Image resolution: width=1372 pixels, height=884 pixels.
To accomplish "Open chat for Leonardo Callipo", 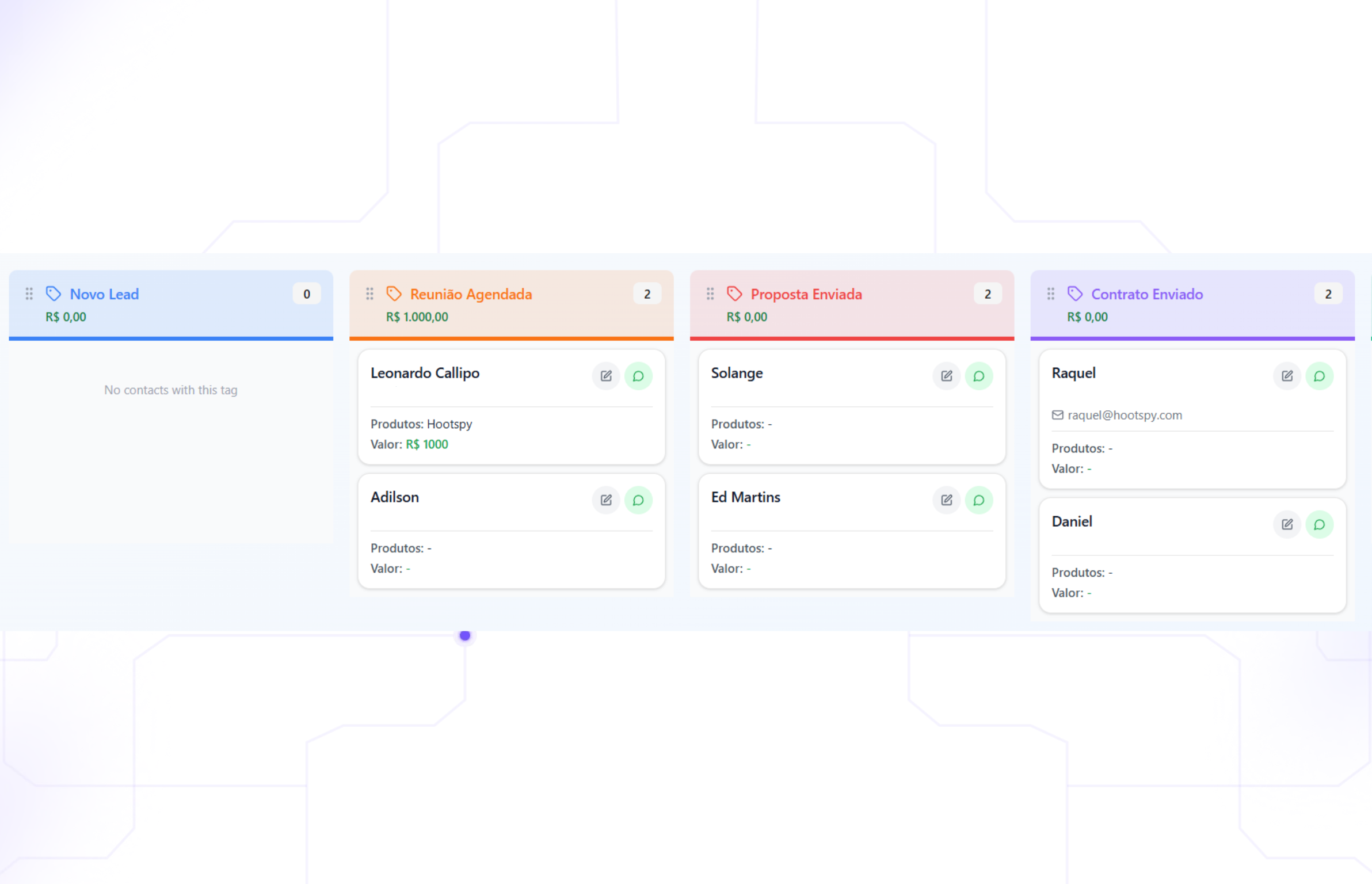I will [638, 376].
